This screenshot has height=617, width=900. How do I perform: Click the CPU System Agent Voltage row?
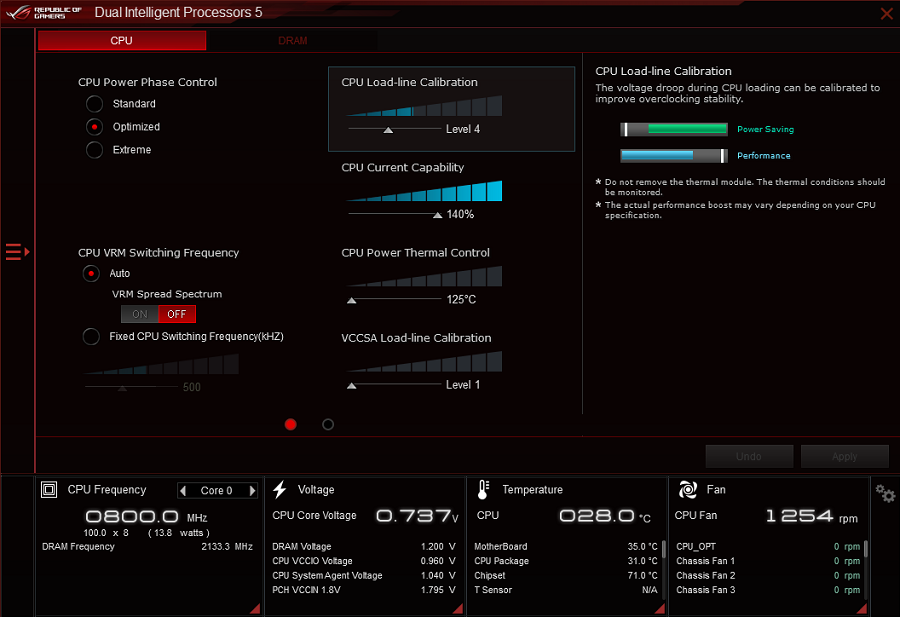364,575
